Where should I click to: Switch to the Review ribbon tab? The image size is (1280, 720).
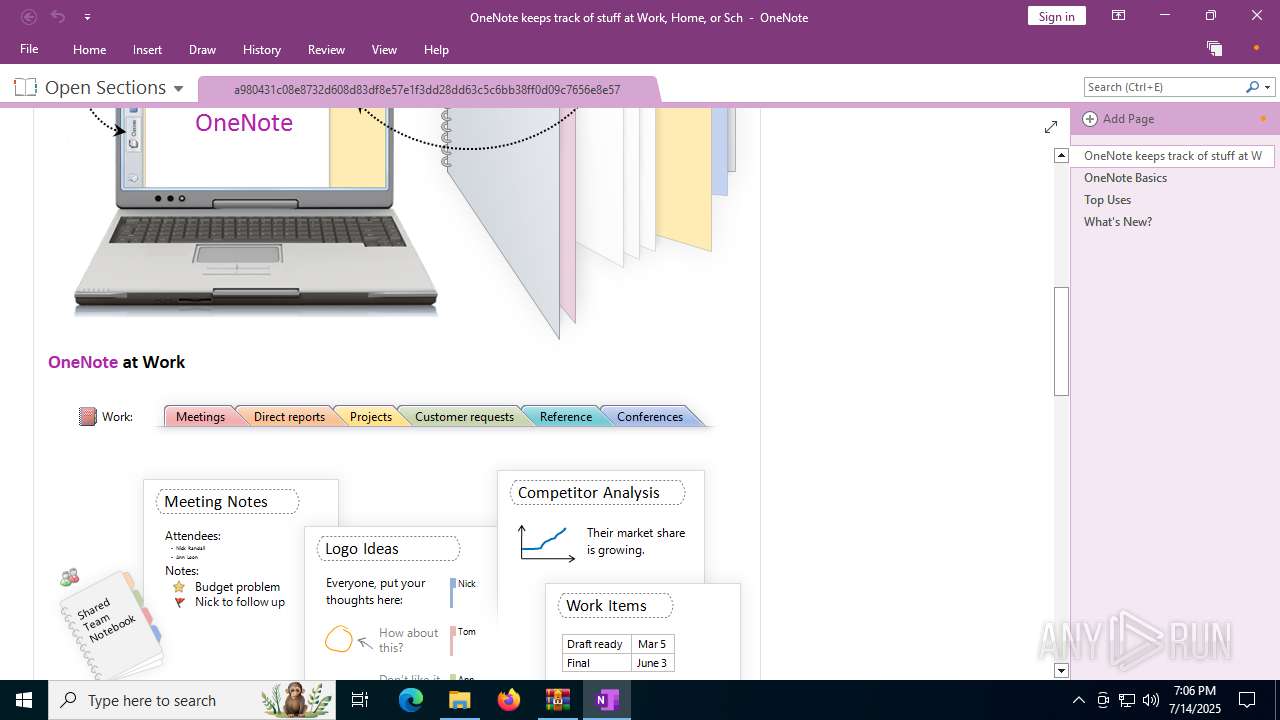(x=326, y=49)
